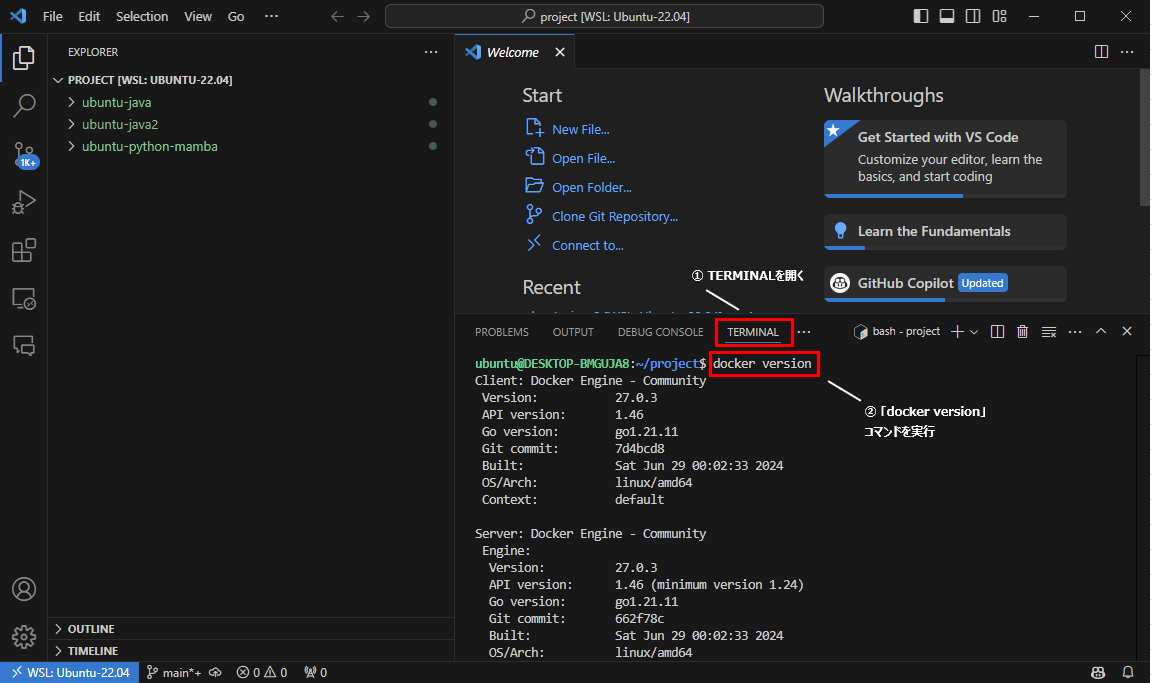Switch to the PROBLEMS tab
Screen dimensions: 1152x683
click(x=502, y=332)
